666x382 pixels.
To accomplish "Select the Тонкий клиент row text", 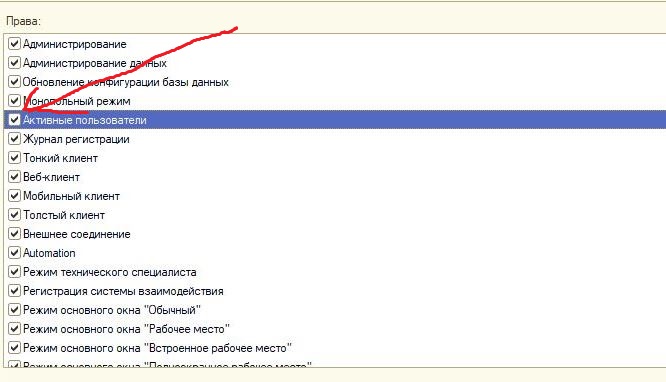I will point(60,158).
